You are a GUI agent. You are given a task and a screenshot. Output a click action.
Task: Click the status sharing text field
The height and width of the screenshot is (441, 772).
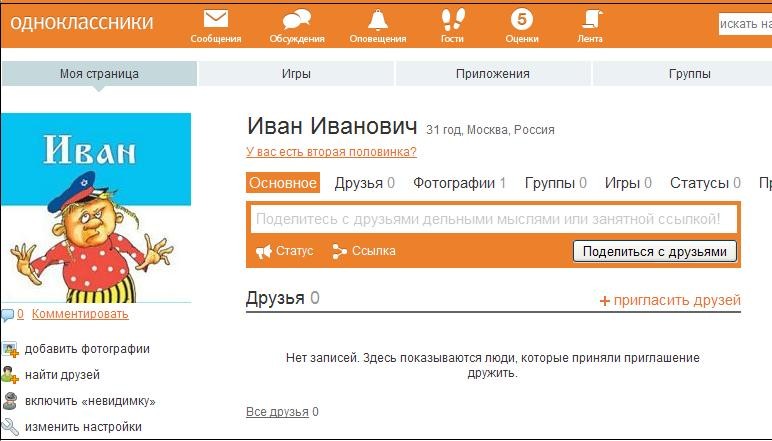point(494,219)
